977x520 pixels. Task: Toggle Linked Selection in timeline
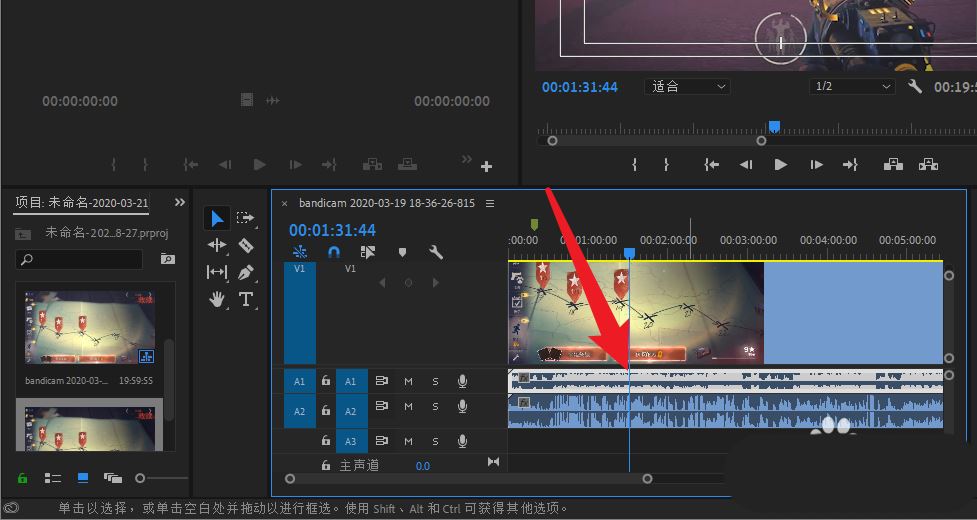pos(368,252)
